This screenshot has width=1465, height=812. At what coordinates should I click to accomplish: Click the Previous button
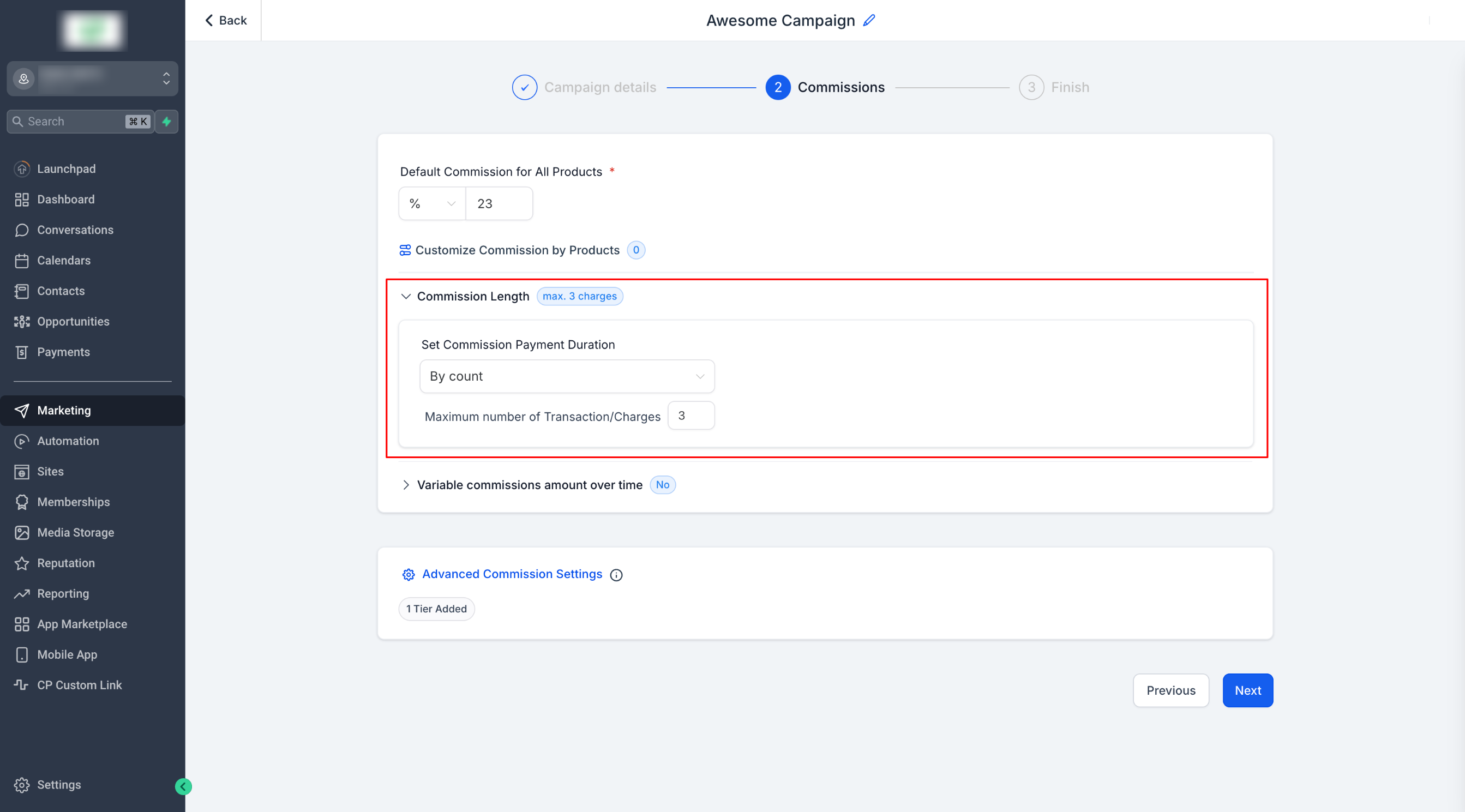tap(1170, 690)
